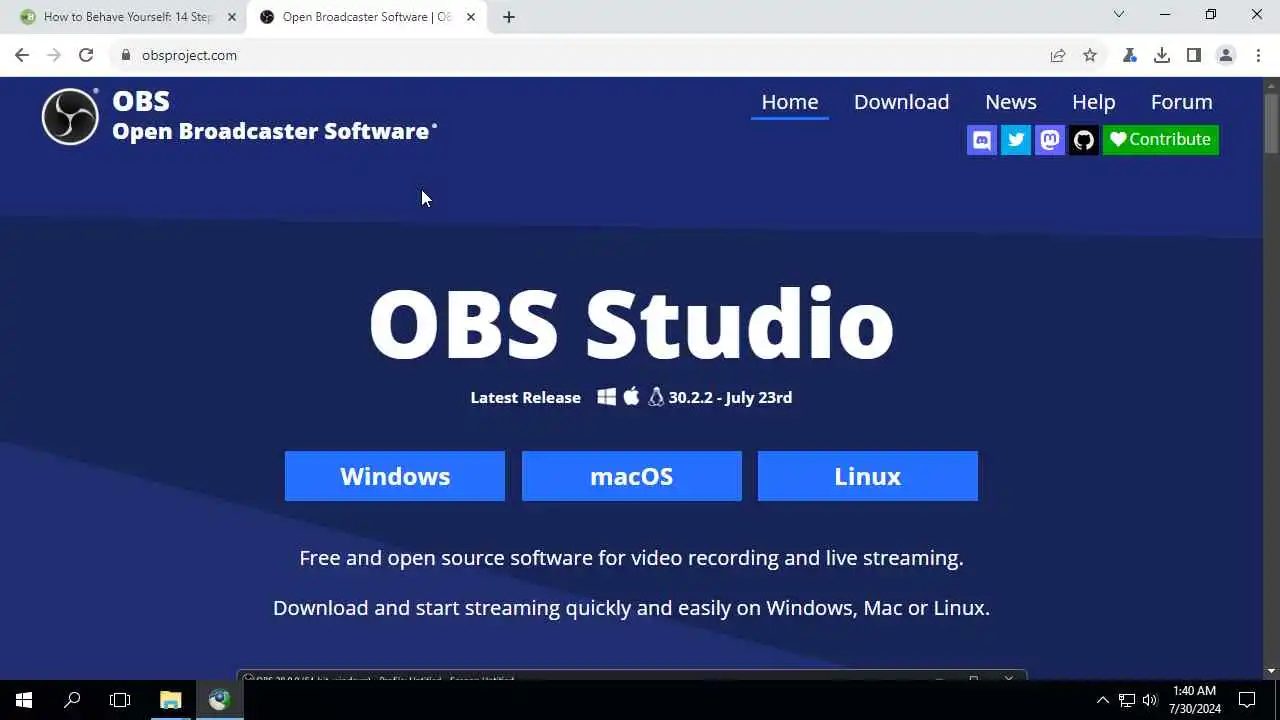Click the Open Broadcaster Software title
The height and width of the screenshot is (720, 1280).
(x=271, y=131)
